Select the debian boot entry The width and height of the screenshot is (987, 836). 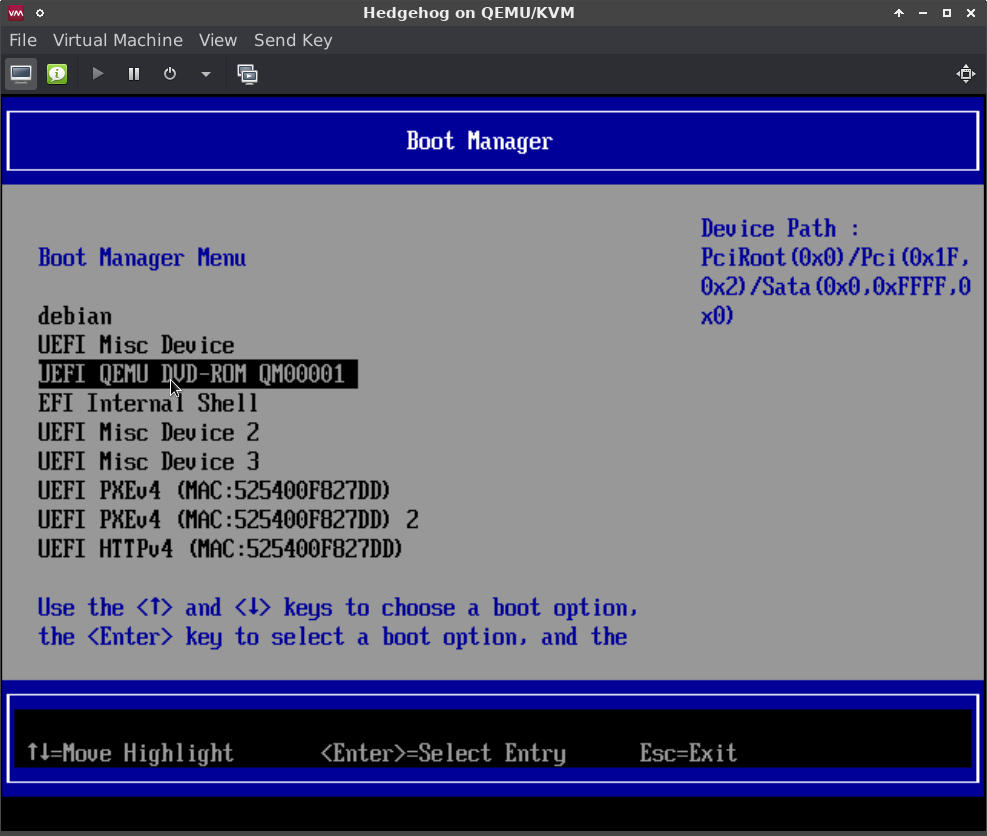[75, 316]
